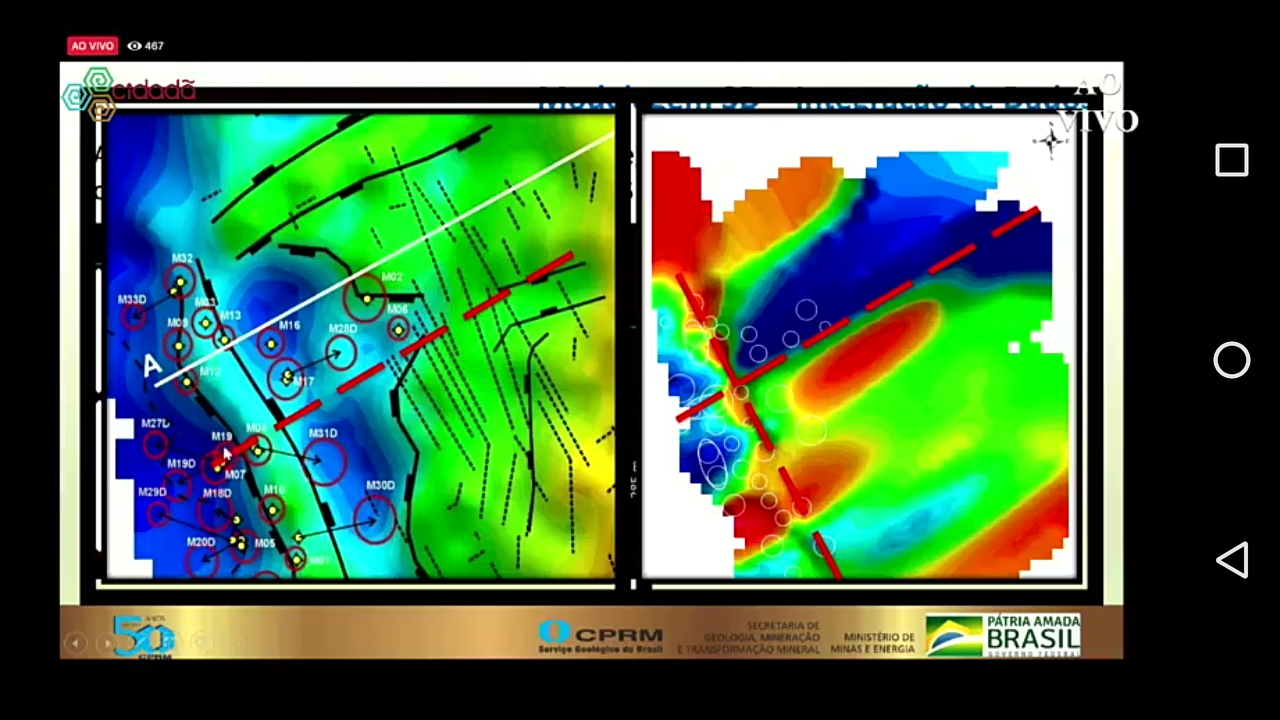
Task: Click the 'M31D' well label
Action: (x=323, y=434)
